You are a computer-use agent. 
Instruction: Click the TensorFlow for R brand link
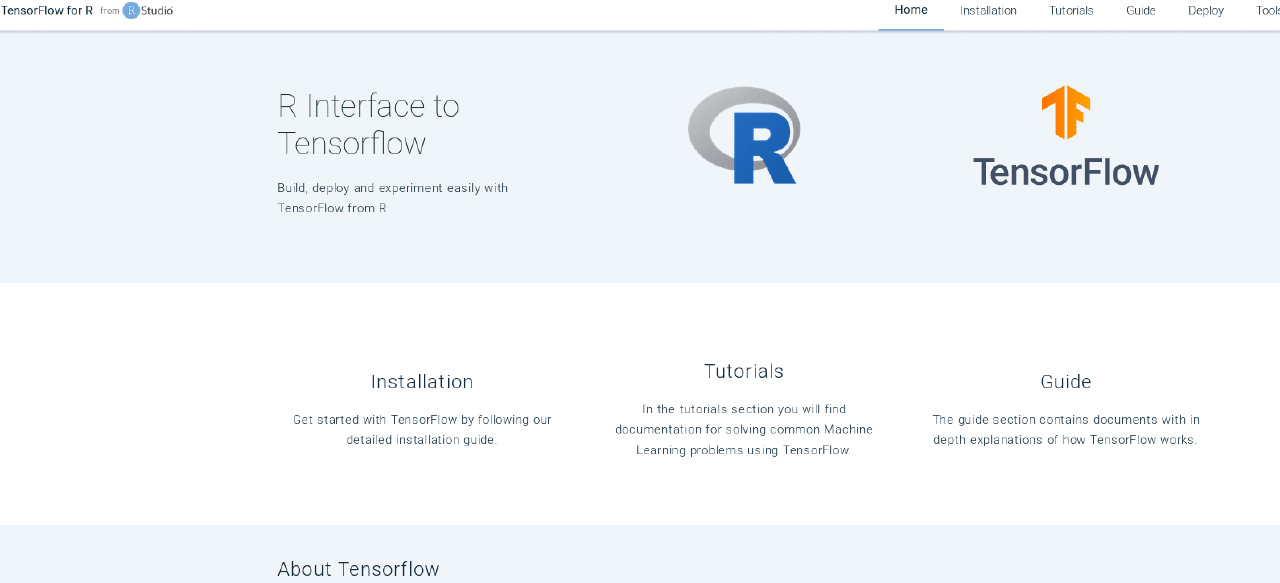click(48, 10)
